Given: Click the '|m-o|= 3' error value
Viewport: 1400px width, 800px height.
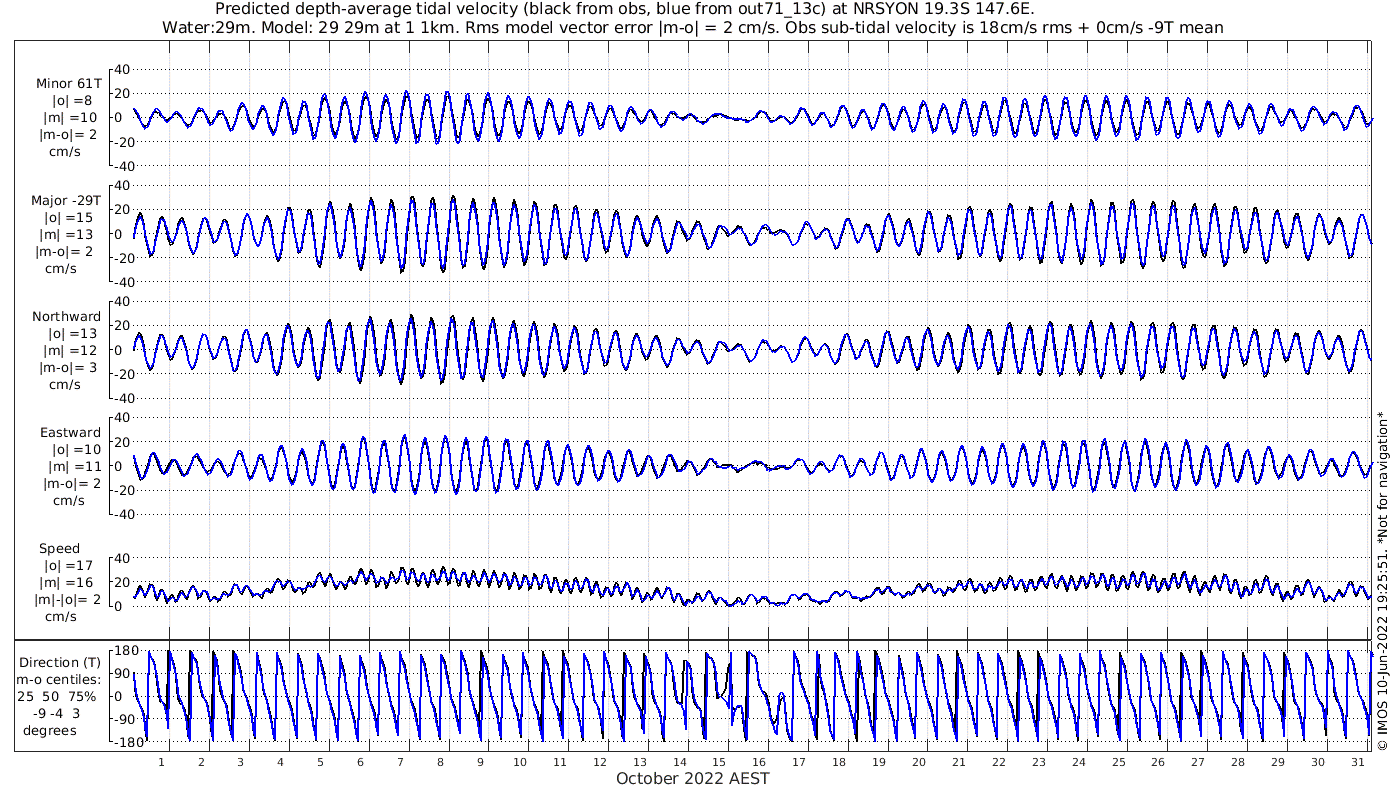Looking at the screenshot, I should pos(66,367).
